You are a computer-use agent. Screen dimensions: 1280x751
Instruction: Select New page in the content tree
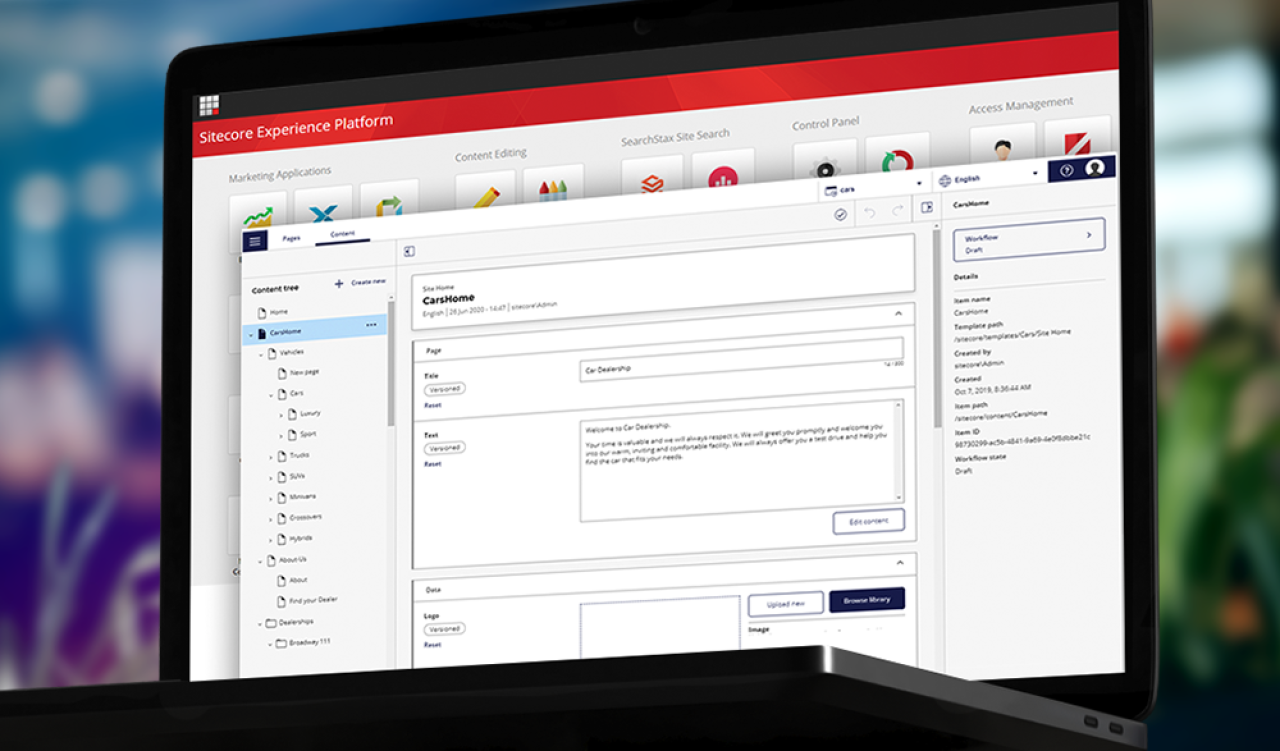tap(305, 372)
